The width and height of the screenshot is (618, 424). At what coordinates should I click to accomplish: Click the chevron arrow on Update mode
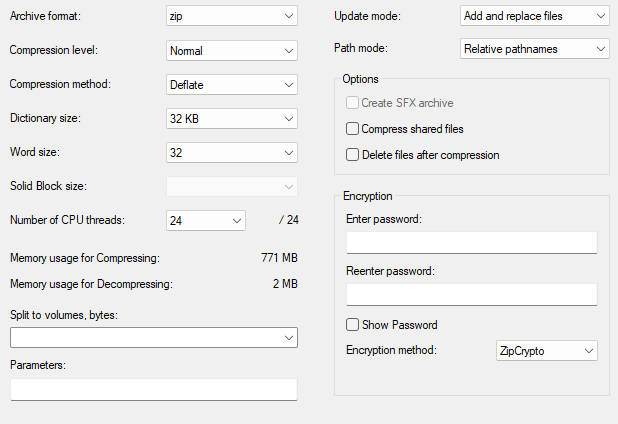[x=601, y=16]
